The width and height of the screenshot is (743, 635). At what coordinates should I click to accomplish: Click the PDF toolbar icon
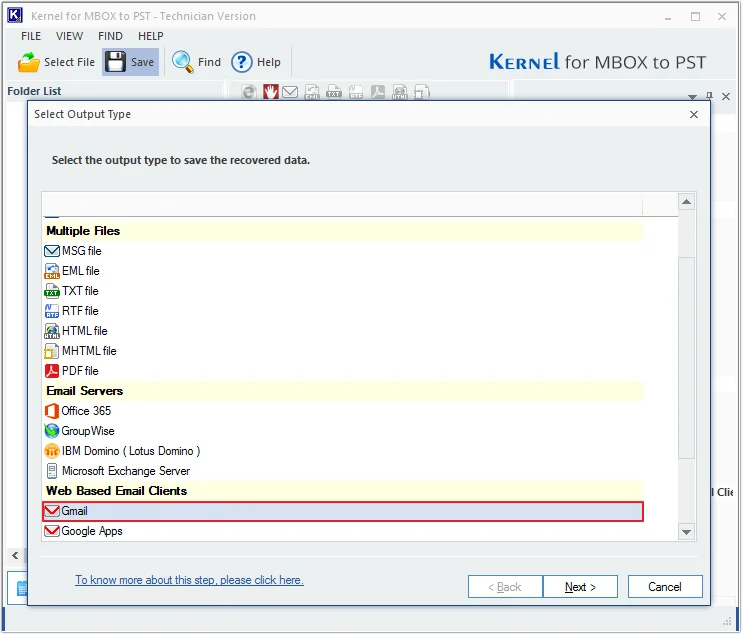point(378,92)
